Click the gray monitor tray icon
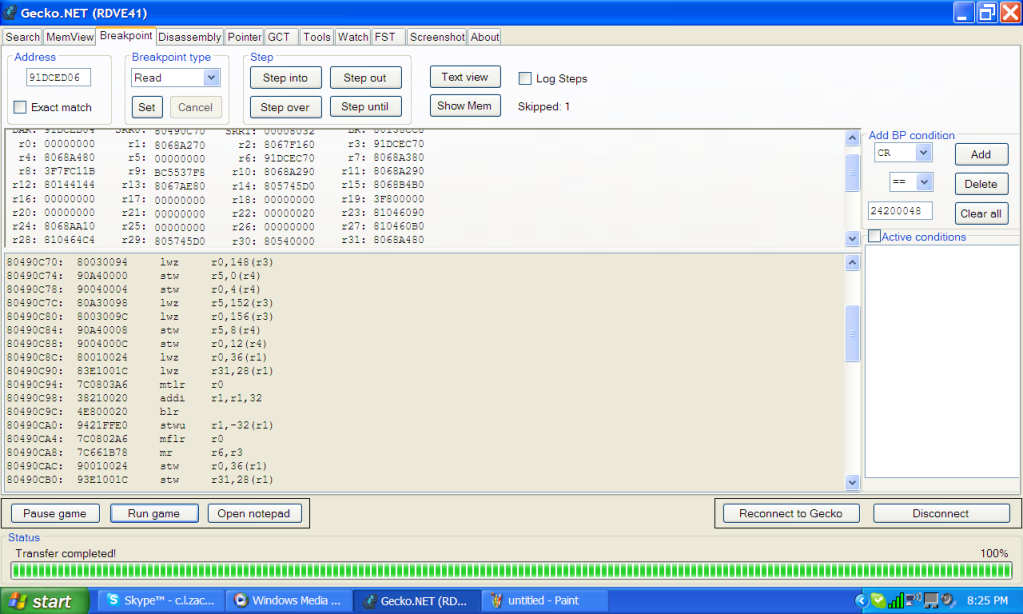The width and height of the screenshot is (1023, 614). point(931,600)
